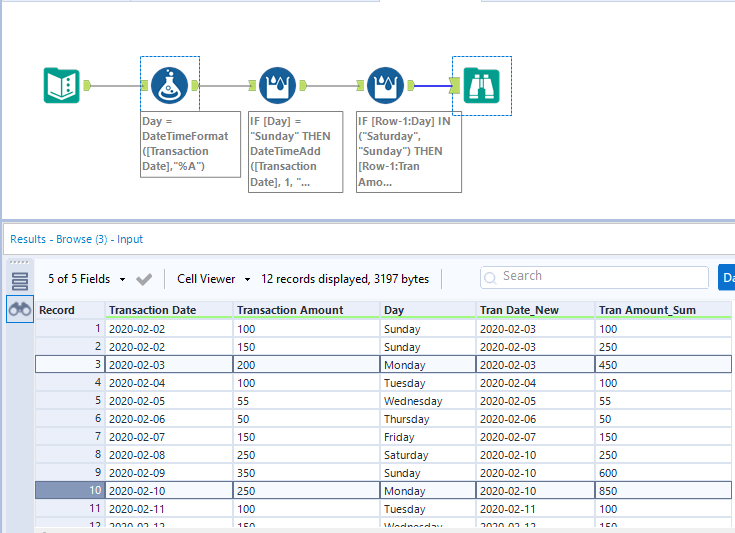The image size is (735, 533).
Task: Click Tran Date_New cell 2020-02-06
Action: (535, 419)
